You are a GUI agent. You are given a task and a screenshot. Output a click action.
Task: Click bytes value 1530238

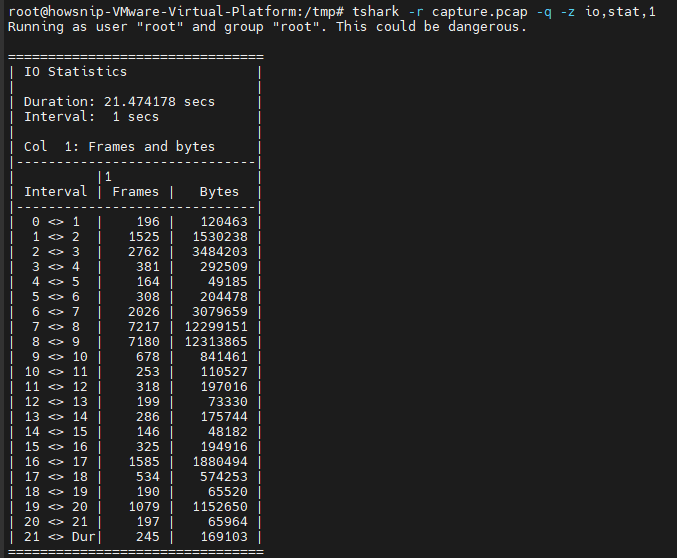point(220,237)
